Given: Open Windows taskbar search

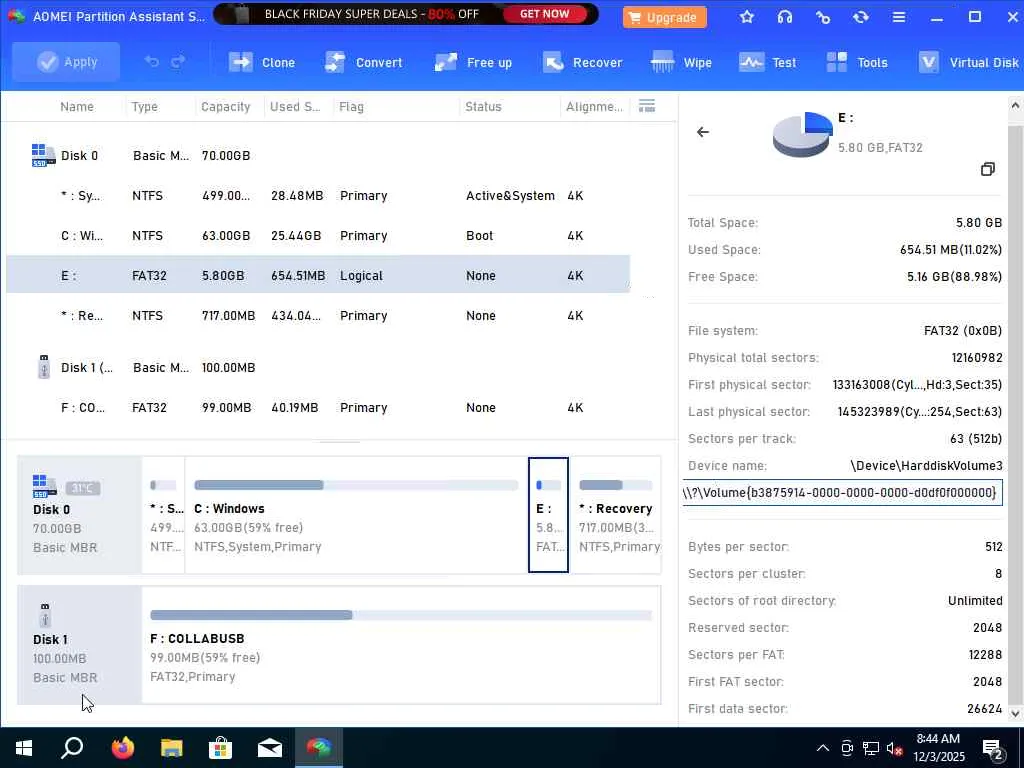Looking at the screenshot, I should coord(72,748).
